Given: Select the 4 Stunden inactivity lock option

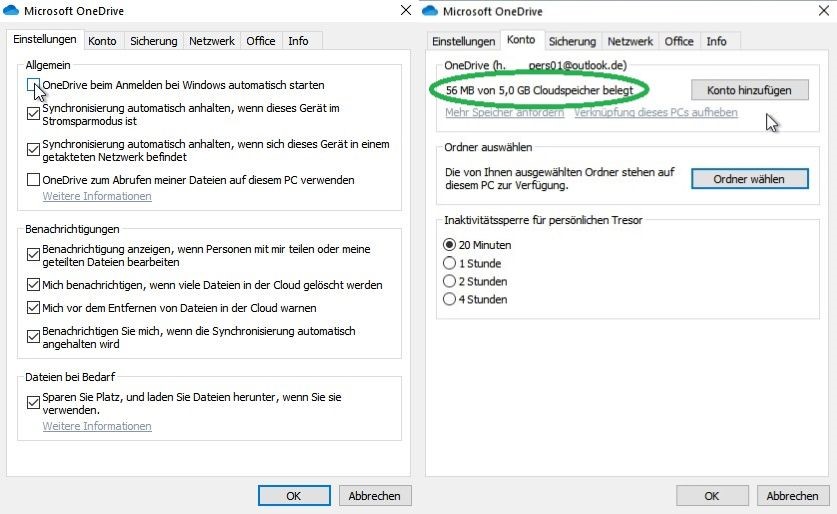Looking at the screenshot, I should tap(449, 299).
